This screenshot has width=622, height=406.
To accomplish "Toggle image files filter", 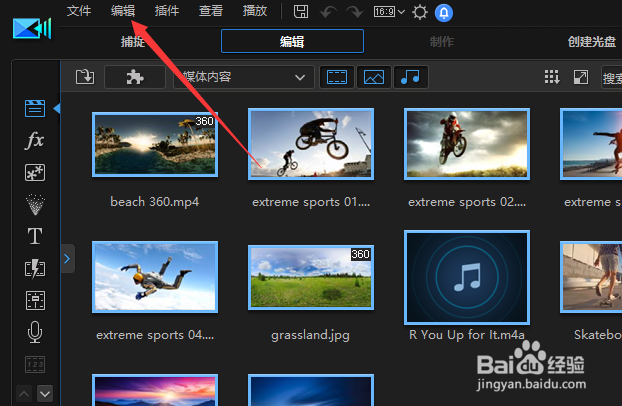I will click(x=374, y=77).
